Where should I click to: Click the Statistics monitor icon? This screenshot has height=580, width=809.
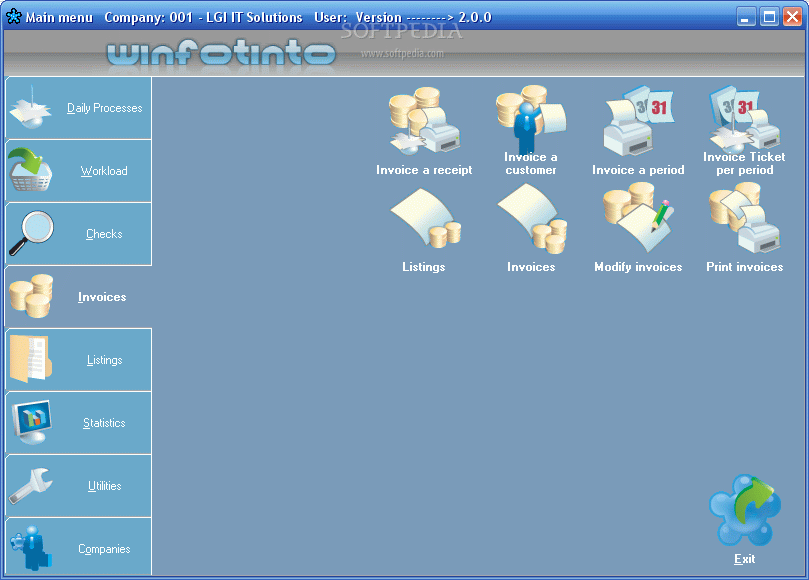tap(32, 422)
